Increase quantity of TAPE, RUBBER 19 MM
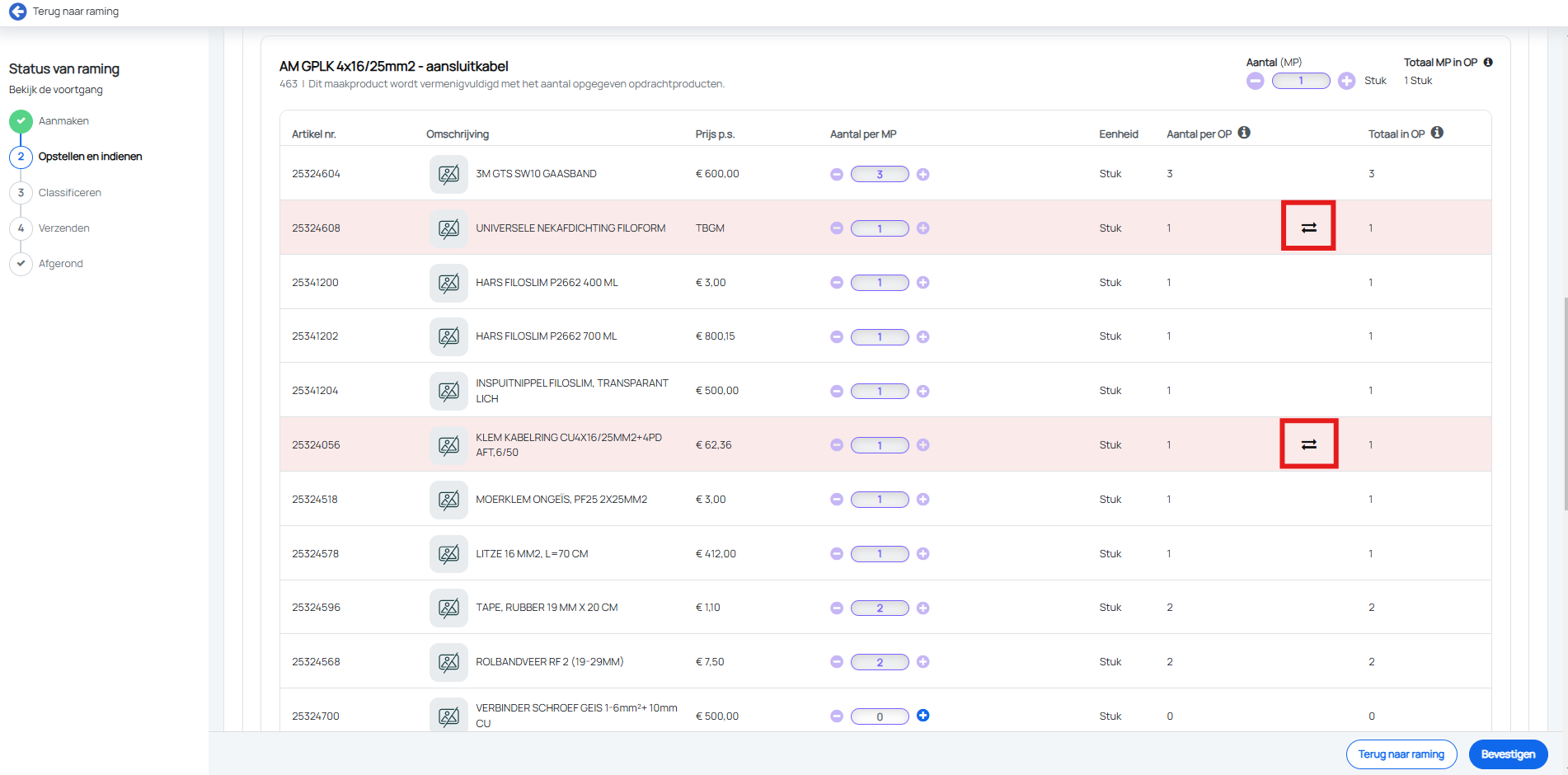Screen dimensions: 1568x775 pos(923,608)
